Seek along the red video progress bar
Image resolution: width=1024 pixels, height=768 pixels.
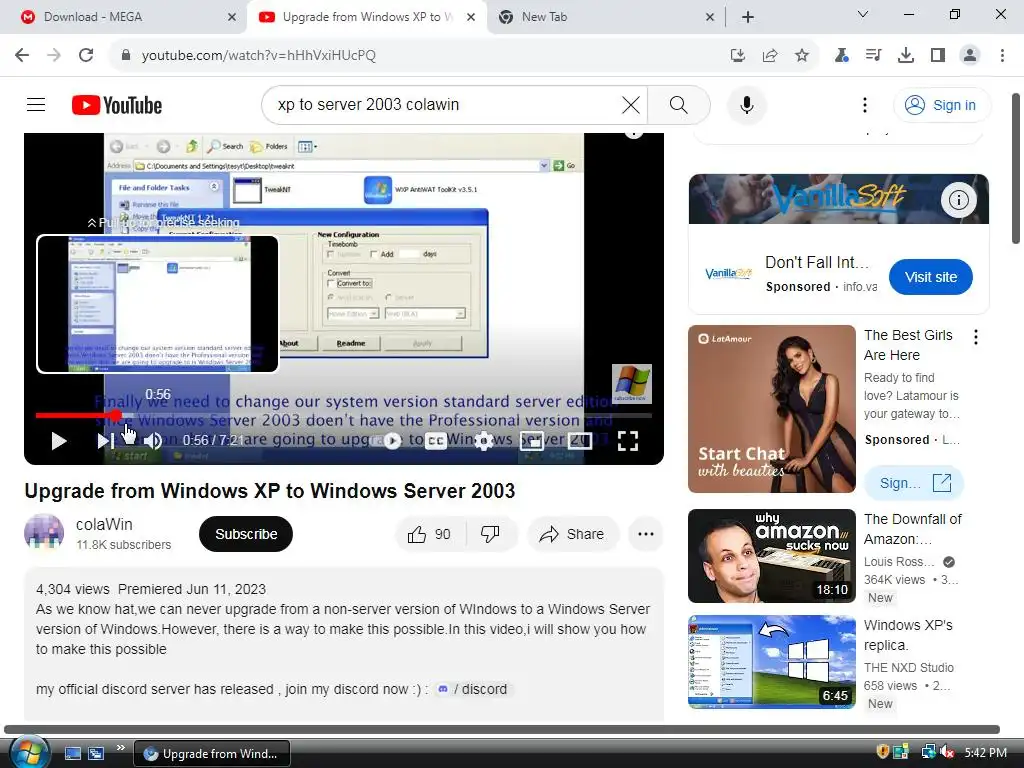pos(344,415)
